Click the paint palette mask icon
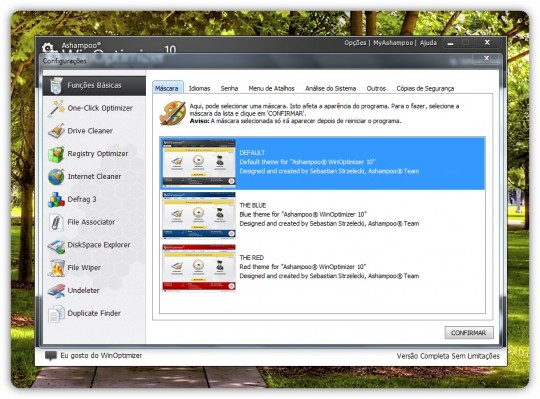540x399 pixels. click(x=173, y=113)
